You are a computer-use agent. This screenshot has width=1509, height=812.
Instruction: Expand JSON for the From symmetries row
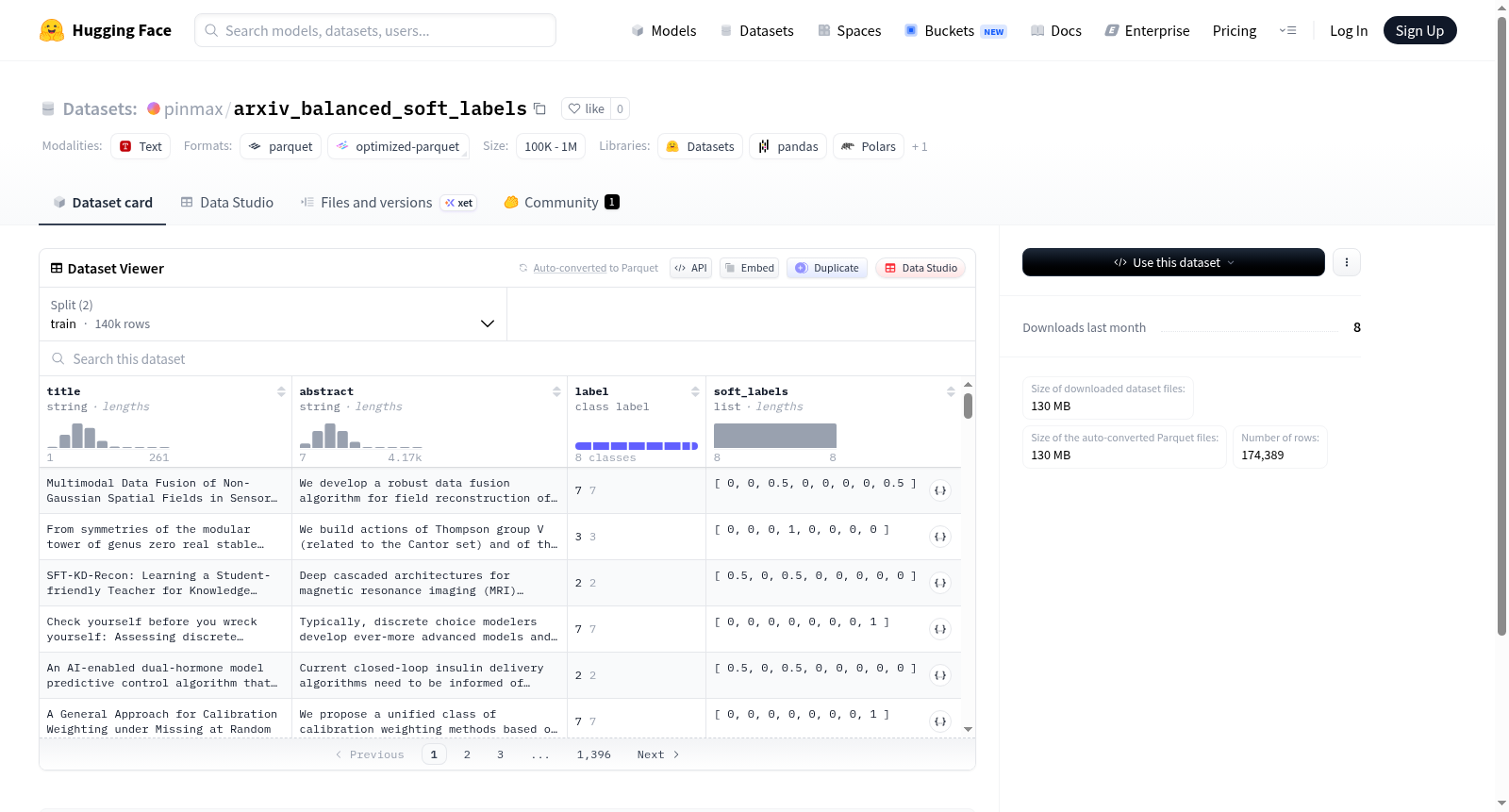[940, 537]
